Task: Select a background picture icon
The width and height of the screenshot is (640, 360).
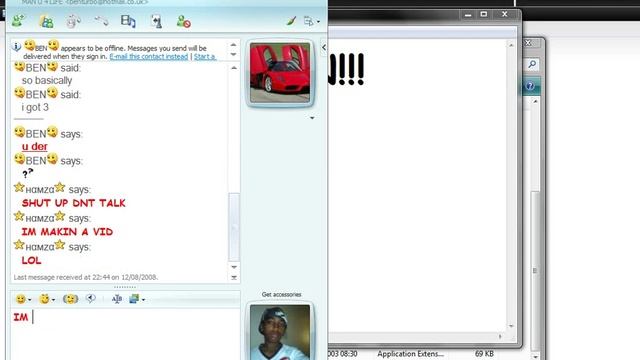Action: [x=134, y=299]
